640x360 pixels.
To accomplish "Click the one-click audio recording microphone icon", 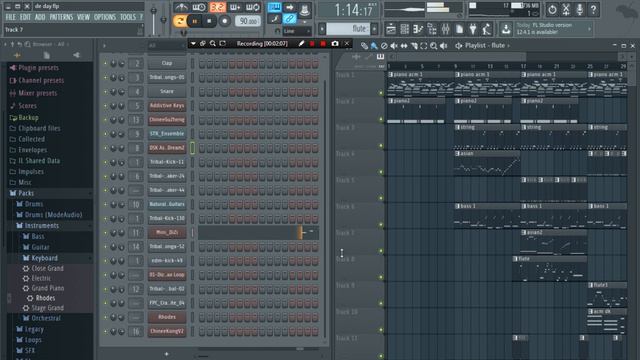I will coord(580,9).
